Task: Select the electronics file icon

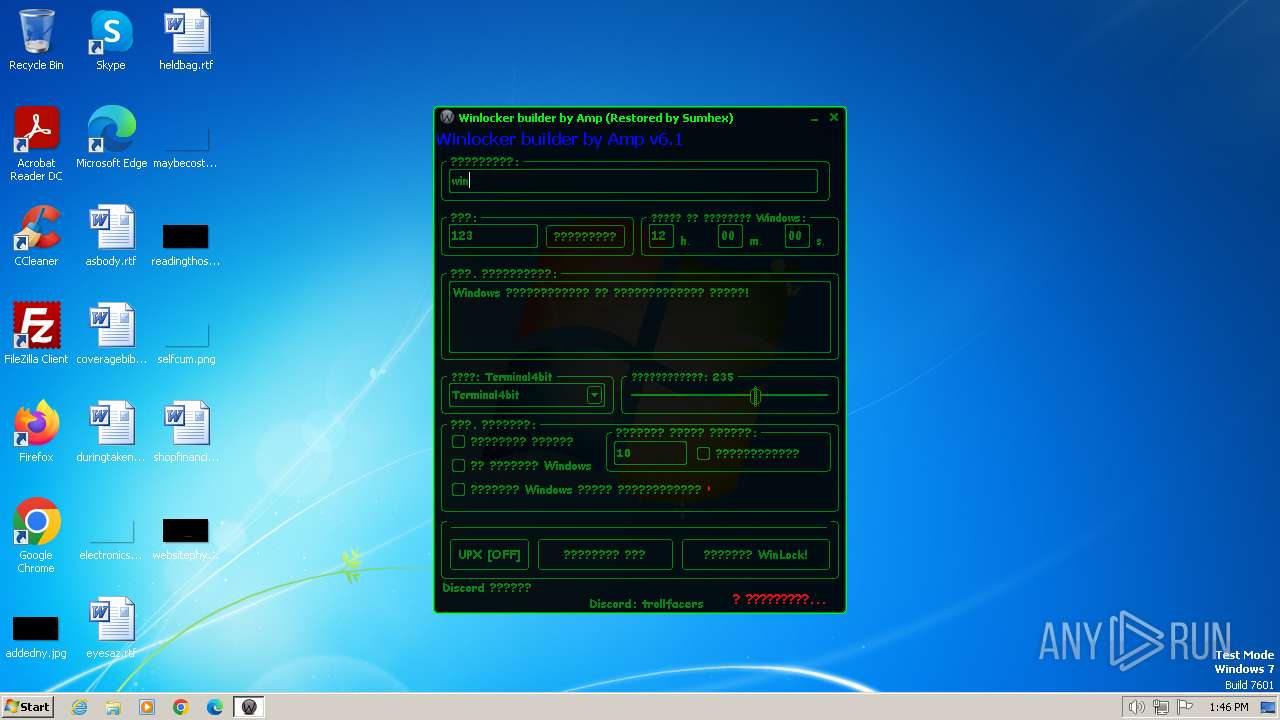Action: coord(111,530)
